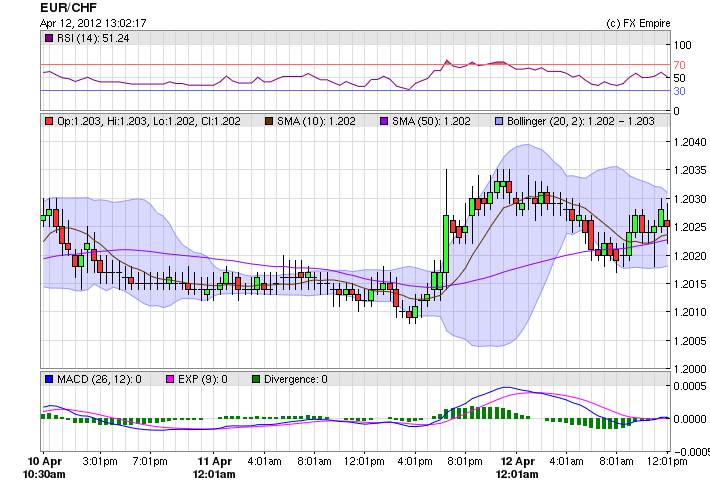Click the EUR/CHF chart title

(x=68, y=8)
